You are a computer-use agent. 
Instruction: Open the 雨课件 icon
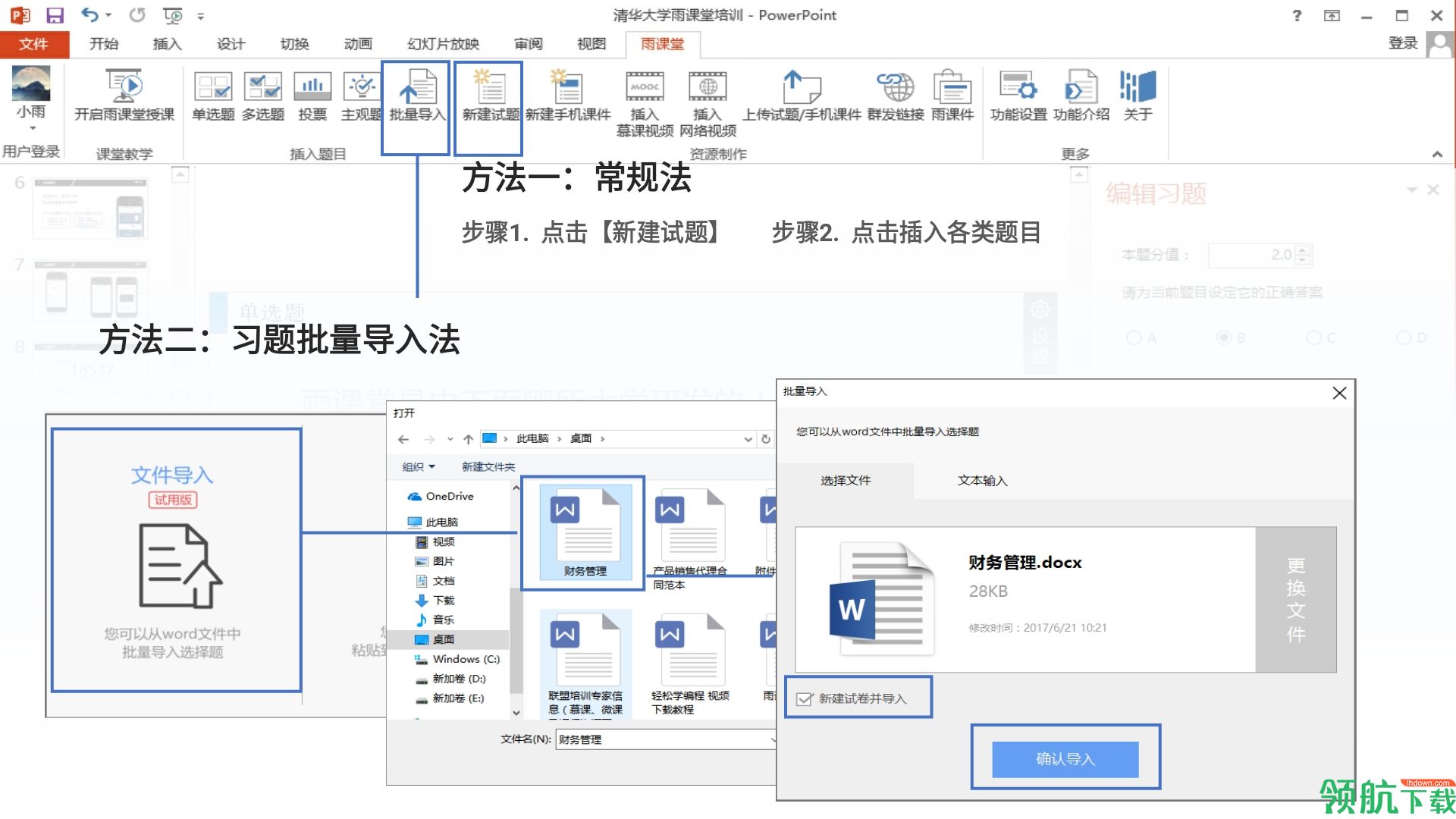tap(952, 96)
